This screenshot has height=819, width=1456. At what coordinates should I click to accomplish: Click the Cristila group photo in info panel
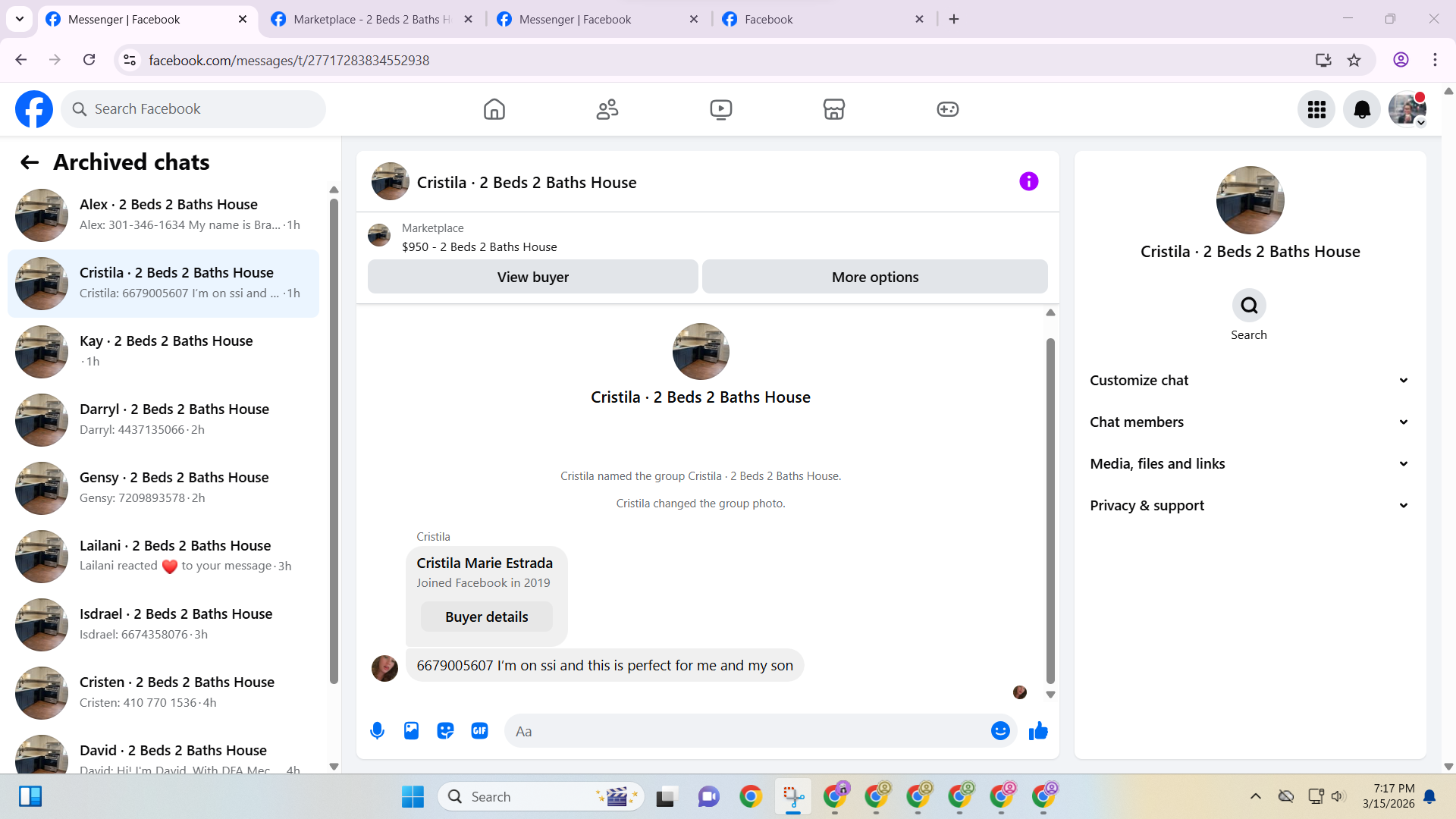(1250, 200)
